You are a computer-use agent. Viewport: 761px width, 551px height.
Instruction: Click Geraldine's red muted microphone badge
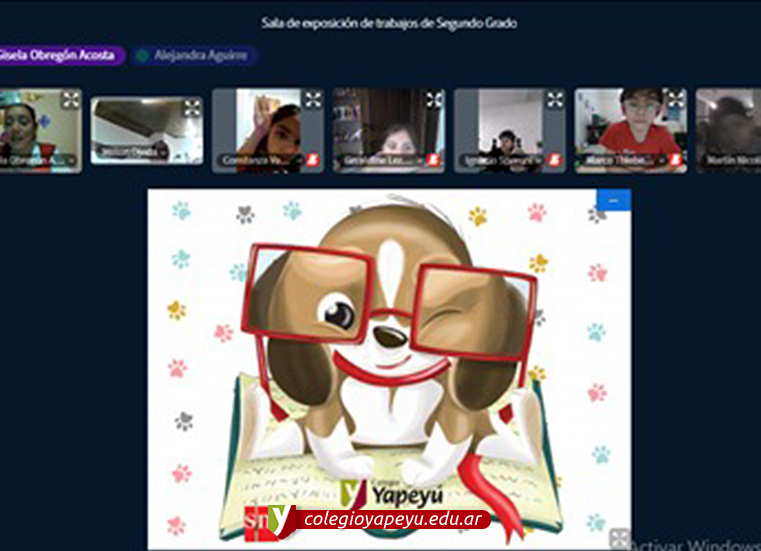tap(432, 160)
